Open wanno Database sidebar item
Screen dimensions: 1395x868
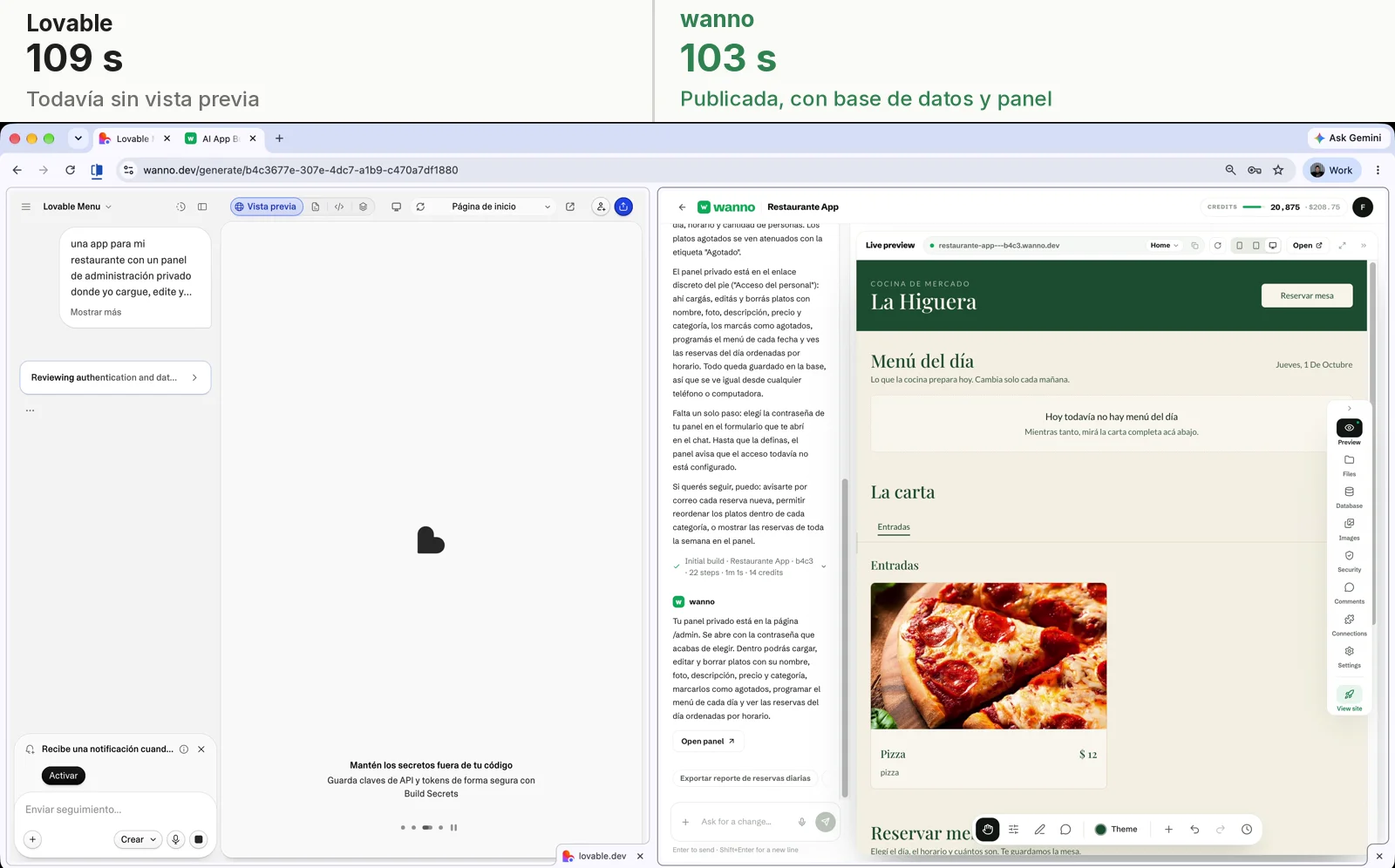coord(1349,497)
